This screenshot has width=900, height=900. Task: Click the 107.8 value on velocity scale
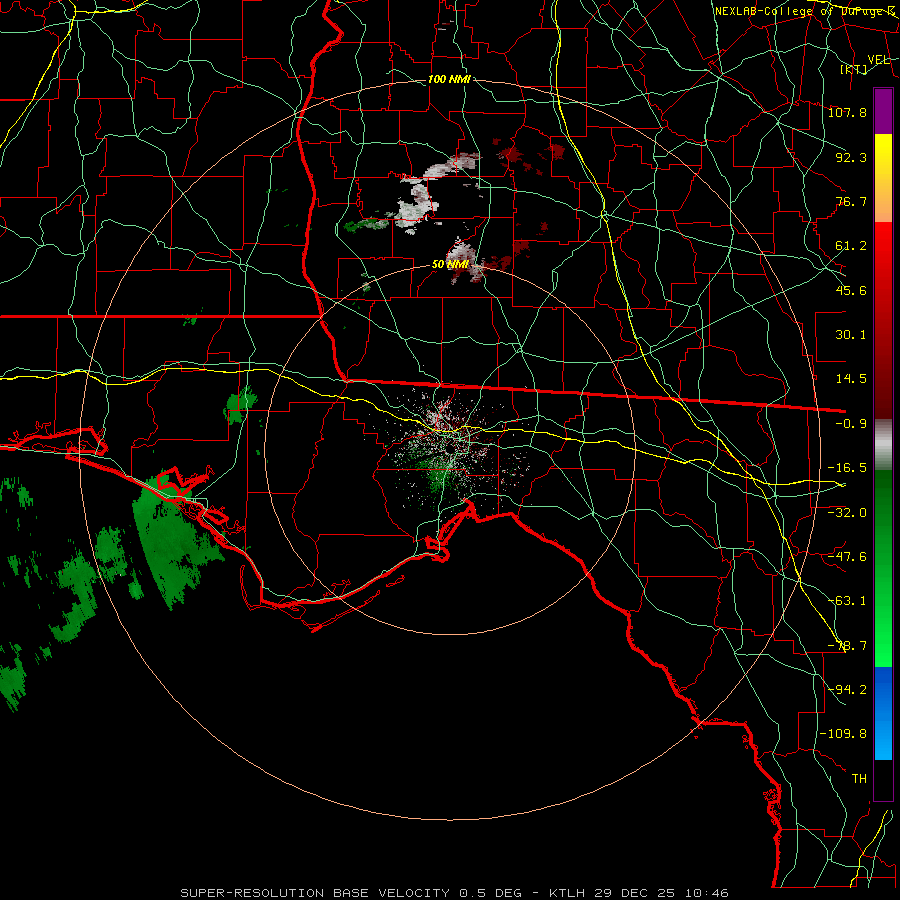pos(847,112)
